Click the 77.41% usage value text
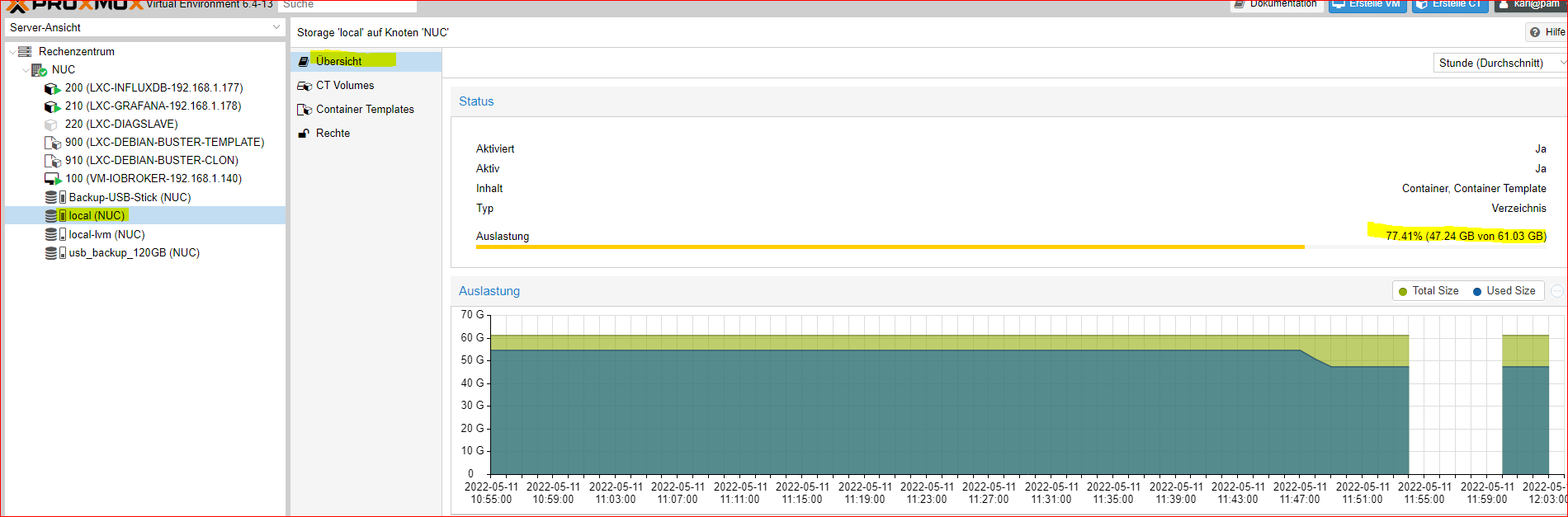This screenshot has width=1568, height=517. (1466, 236)
